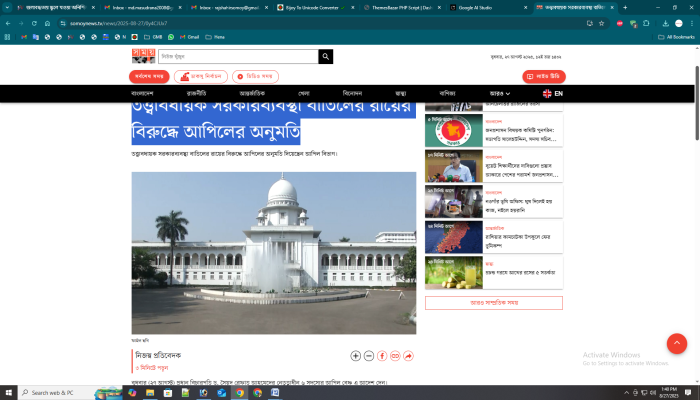Open the Politics (রাজনীতি) menu item
Viewport: 700px width, 400px height.
click(196, 93)
